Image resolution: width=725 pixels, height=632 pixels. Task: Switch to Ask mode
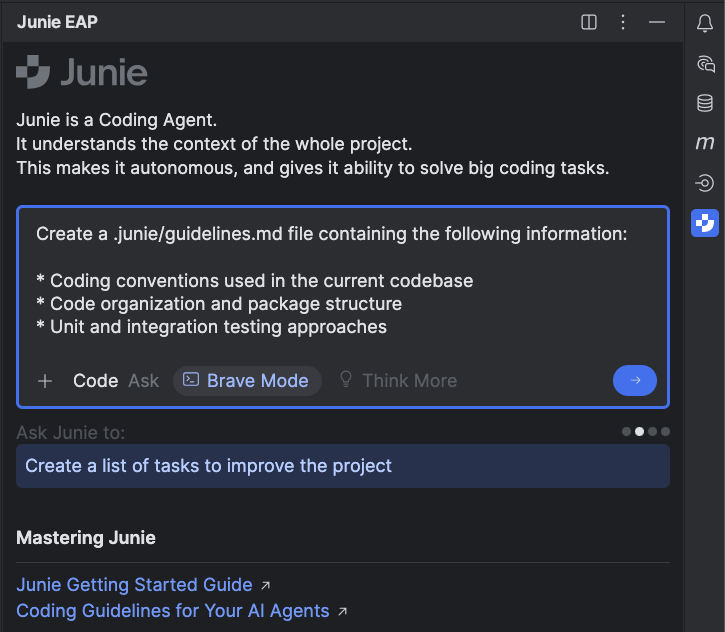[x=143, y=381]
